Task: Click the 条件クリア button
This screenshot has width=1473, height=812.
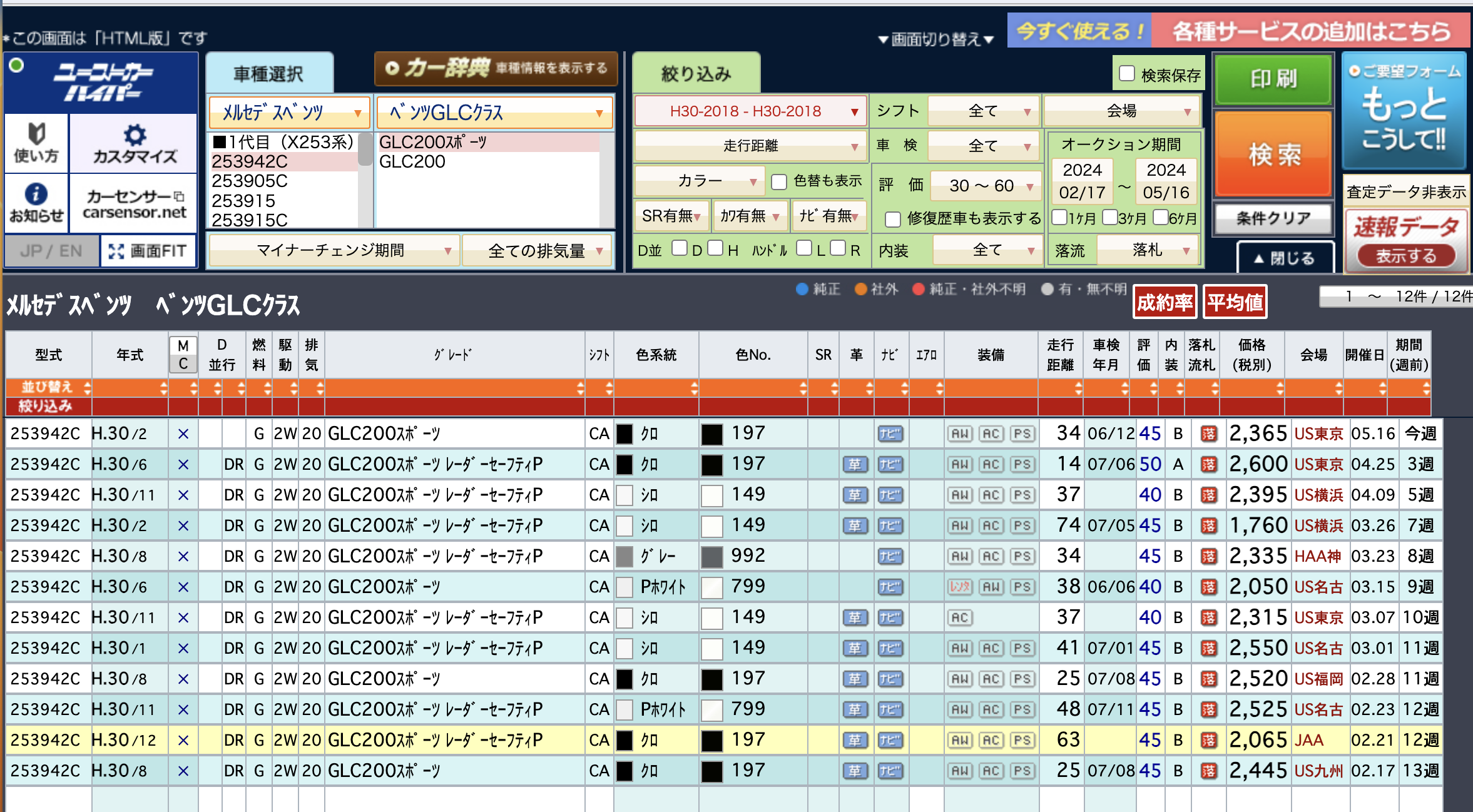Action: point(1273,218)
